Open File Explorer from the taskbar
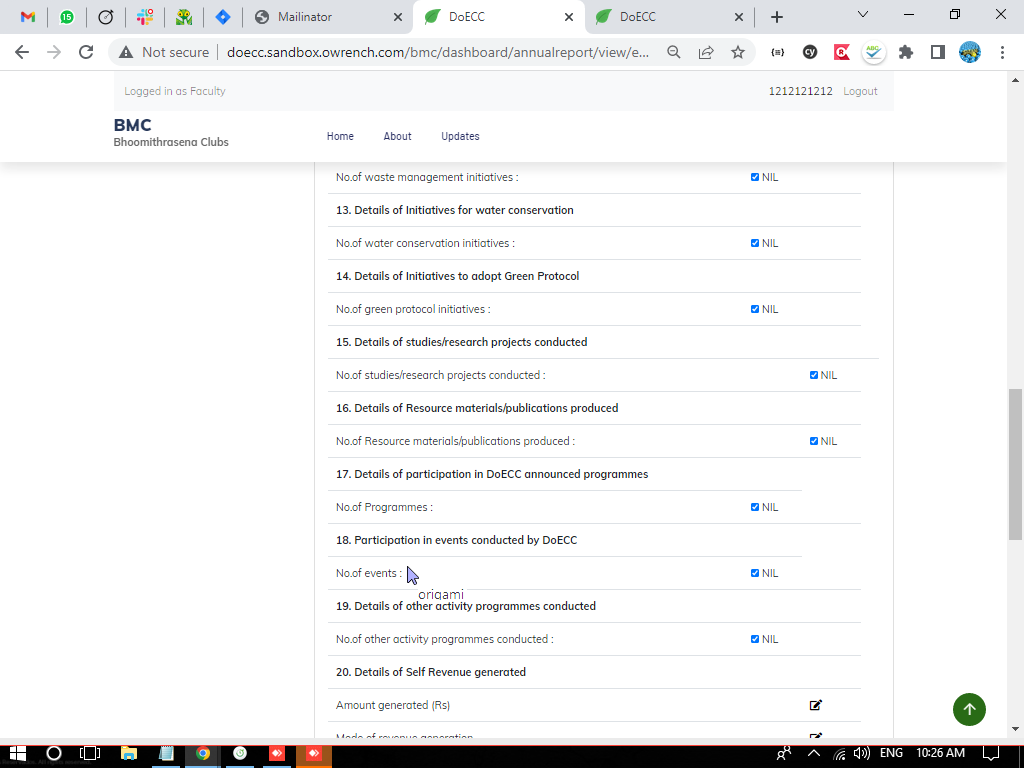Image resolution: width=1024 pixels, height=768 pixels. (x=128, y=753)
